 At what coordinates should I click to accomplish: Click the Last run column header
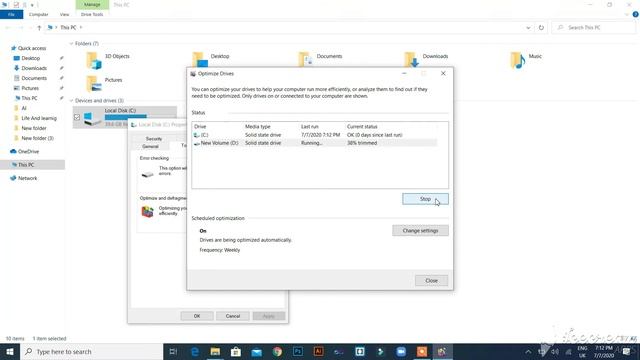[x=310, y=127]
